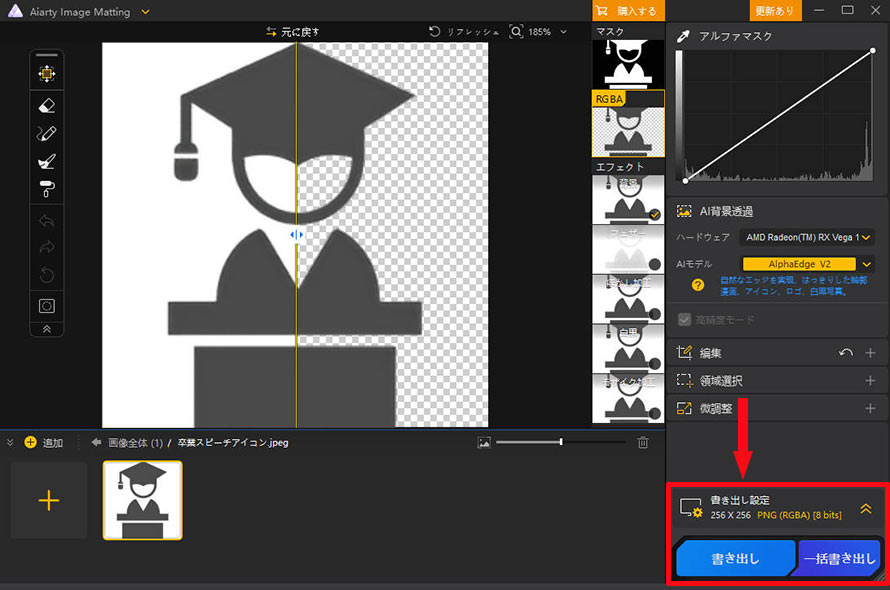The height and width of the screenshot is (590, 890).
Task: Click the top-right alpha curve point
Action: coord(872,51)
